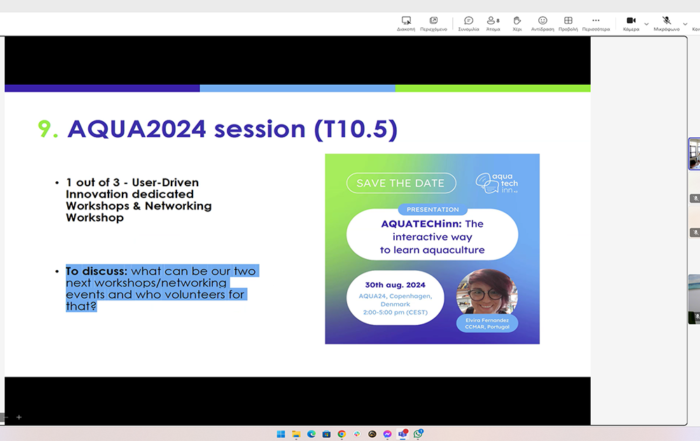This screenshot has width=700, height=441.
Task: Change the meeting view (Προβολή) layout
Action: [x=568, y=21]
